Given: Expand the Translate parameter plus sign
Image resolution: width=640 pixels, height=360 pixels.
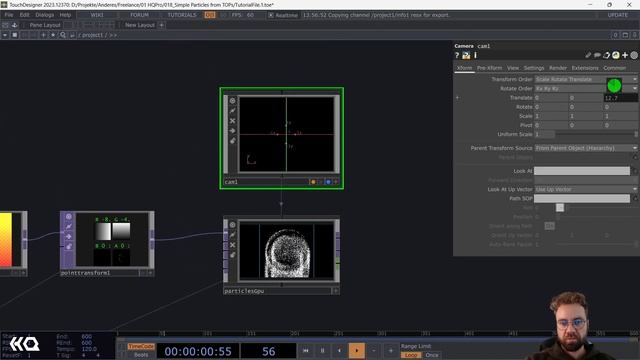Looking at the screenshot, I should tap(457, 98).
